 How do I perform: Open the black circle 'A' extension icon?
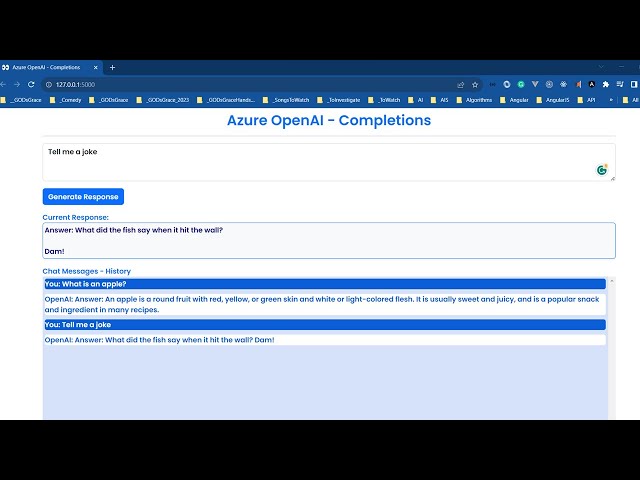[x=591, y=84]
